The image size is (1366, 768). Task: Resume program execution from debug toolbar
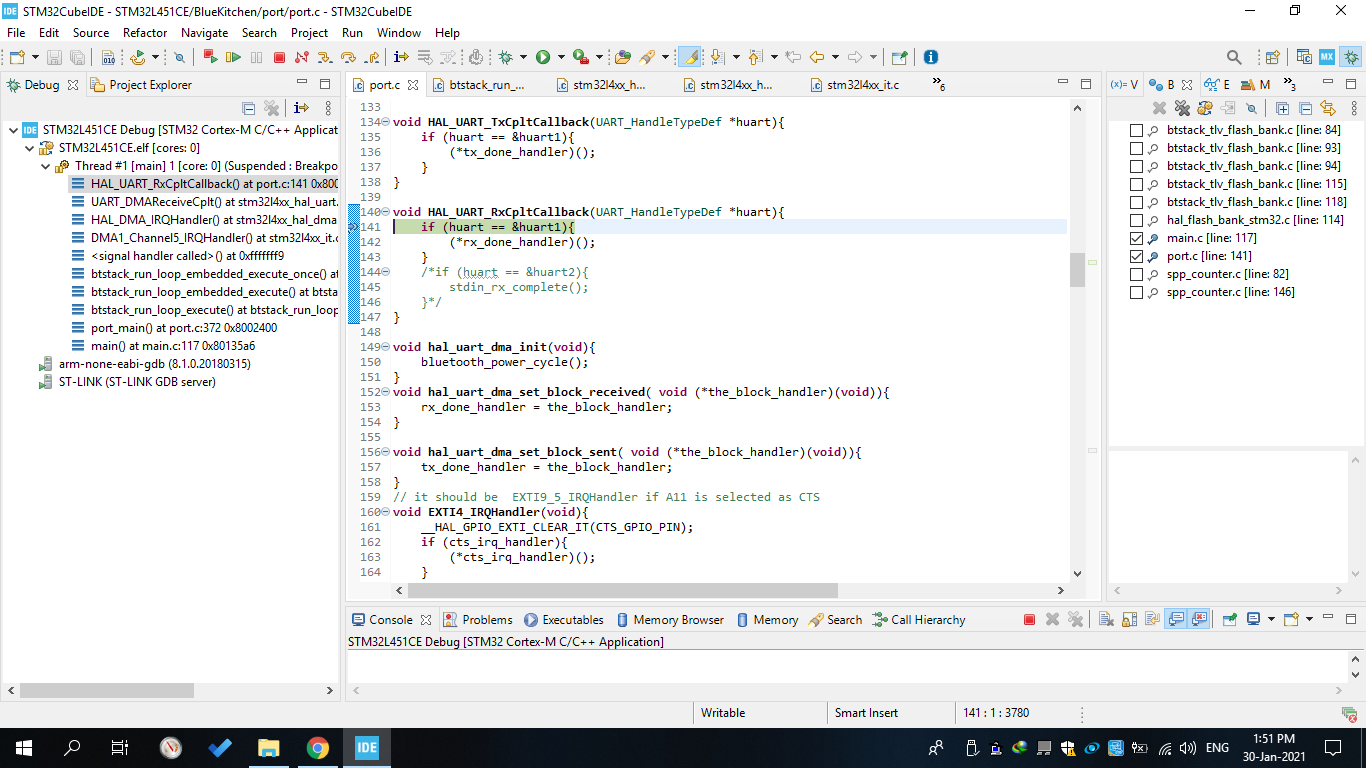click(x=232, y=56)
